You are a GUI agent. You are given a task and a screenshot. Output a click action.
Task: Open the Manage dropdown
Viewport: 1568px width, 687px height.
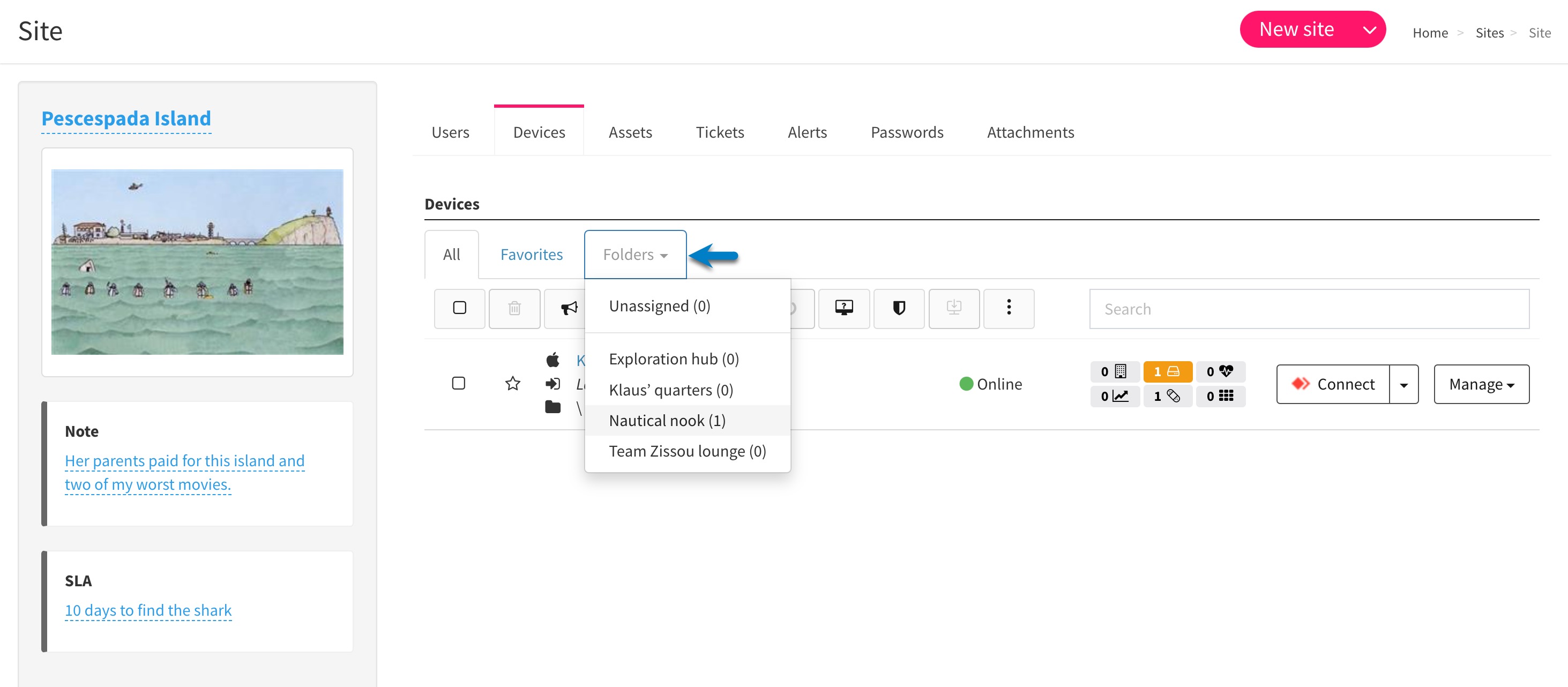(1481, 384)
